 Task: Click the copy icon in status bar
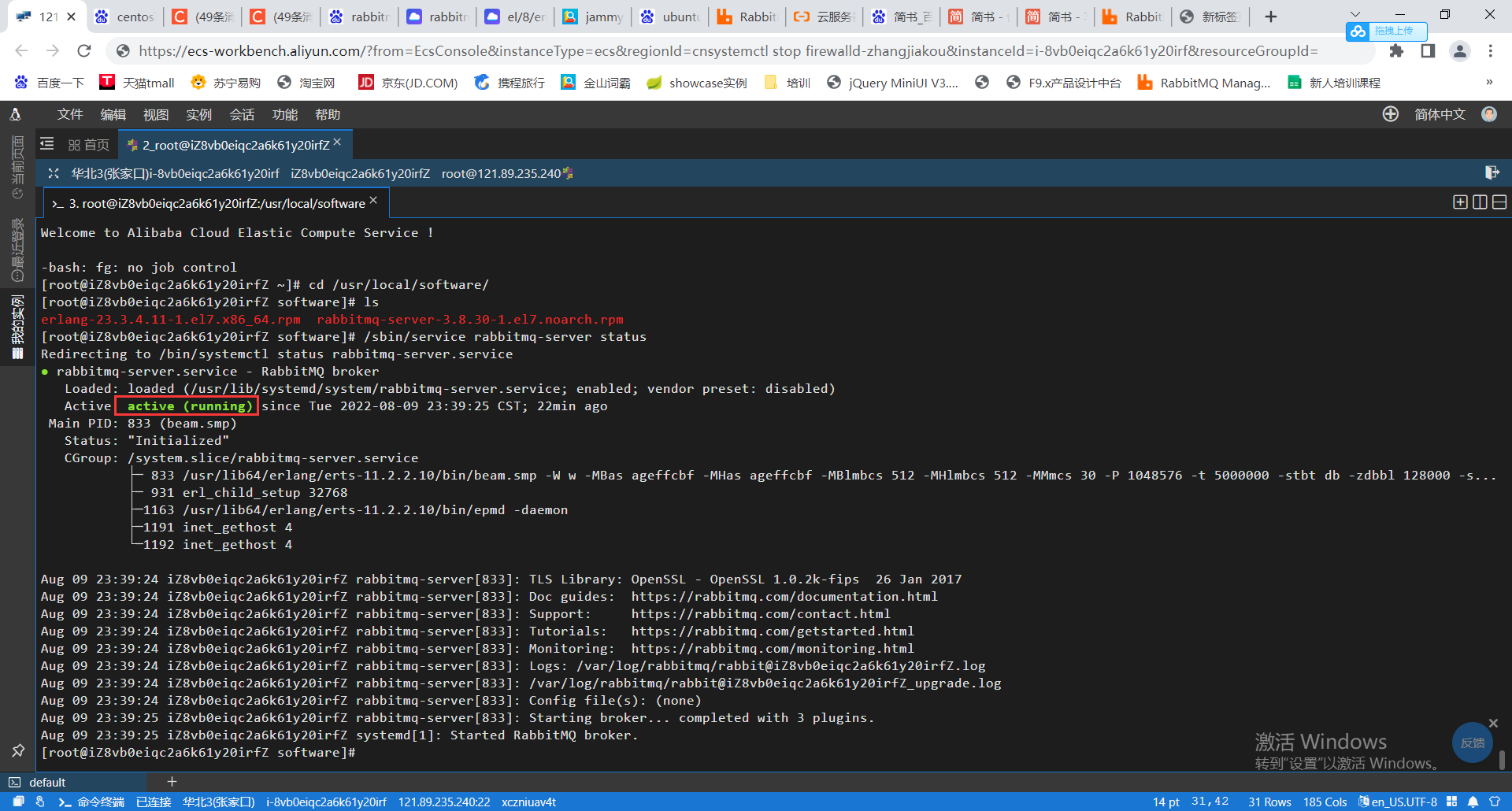(19, 802)
